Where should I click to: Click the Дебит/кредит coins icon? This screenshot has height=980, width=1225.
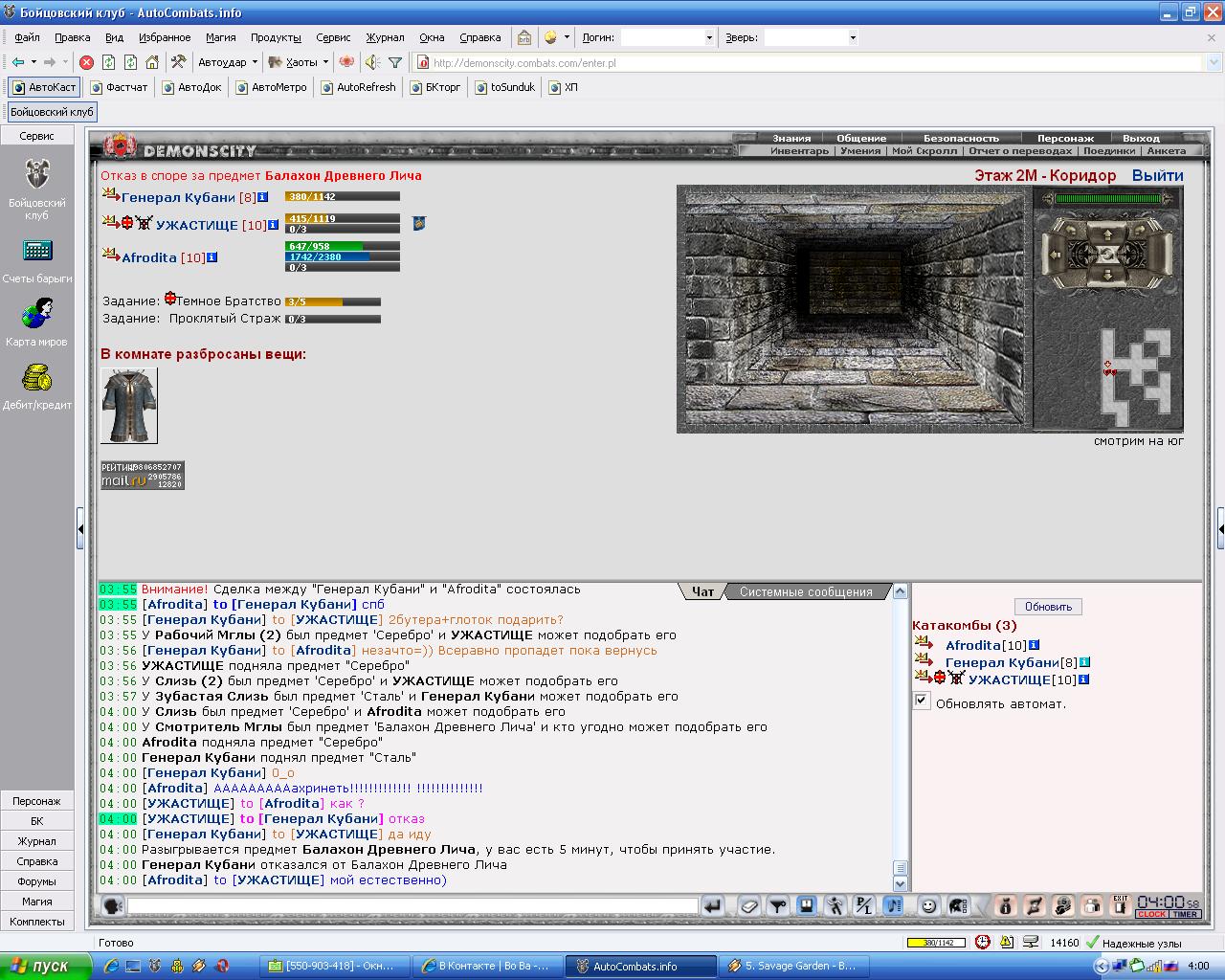pyautogui.click(x=37, y=386)
